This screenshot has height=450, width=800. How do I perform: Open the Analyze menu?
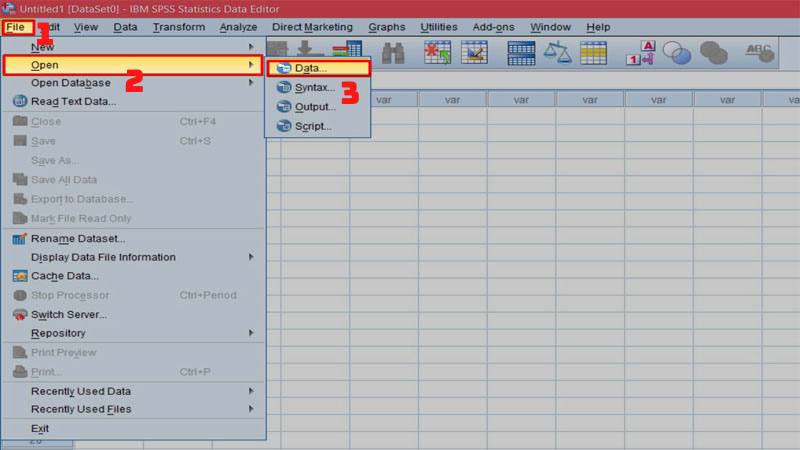click(238, 27)
